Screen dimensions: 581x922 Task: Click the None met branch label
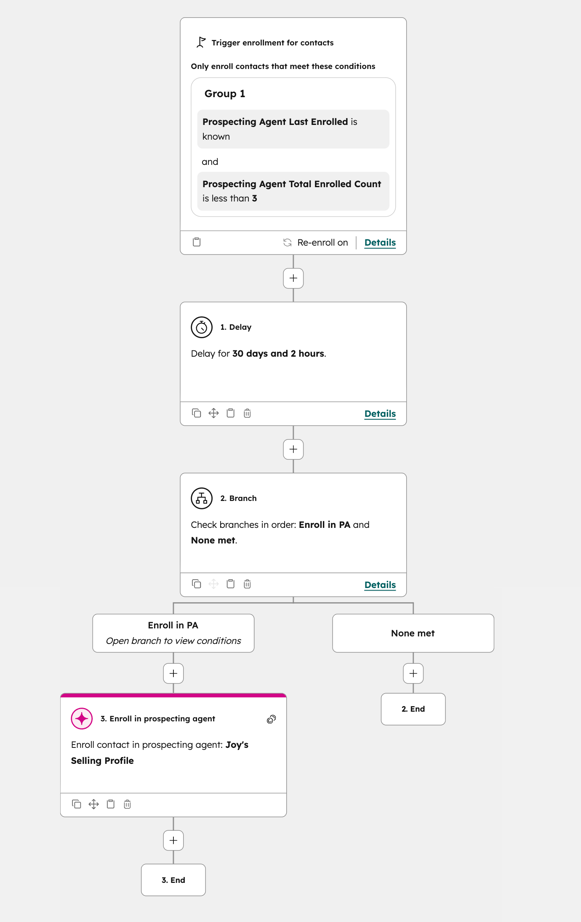pyautogui.click(x=413, y=633)
